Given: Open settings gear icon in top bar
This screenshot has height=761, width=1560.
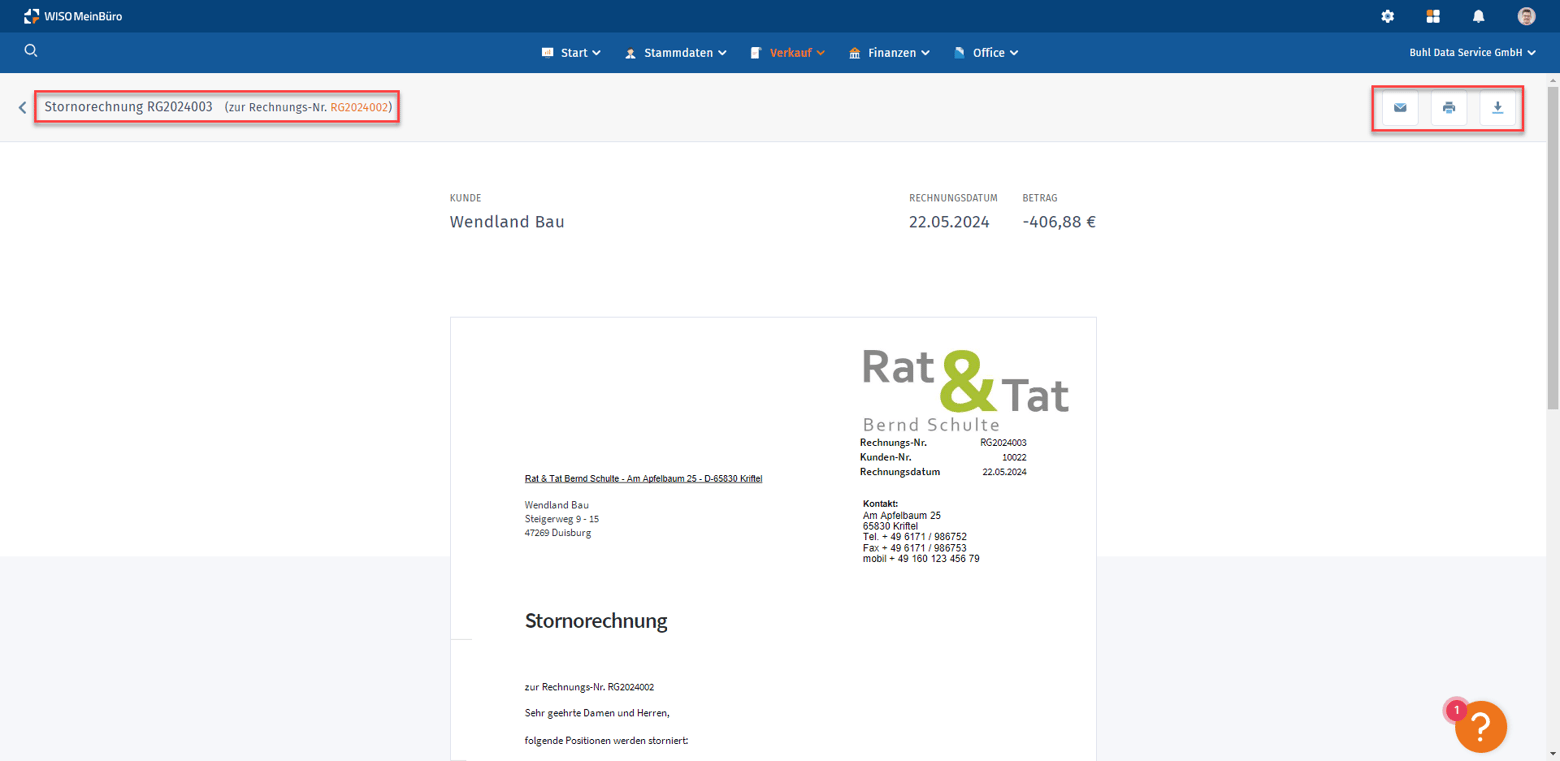Looking at the screenshot, I should click(x=1387, y=16).
